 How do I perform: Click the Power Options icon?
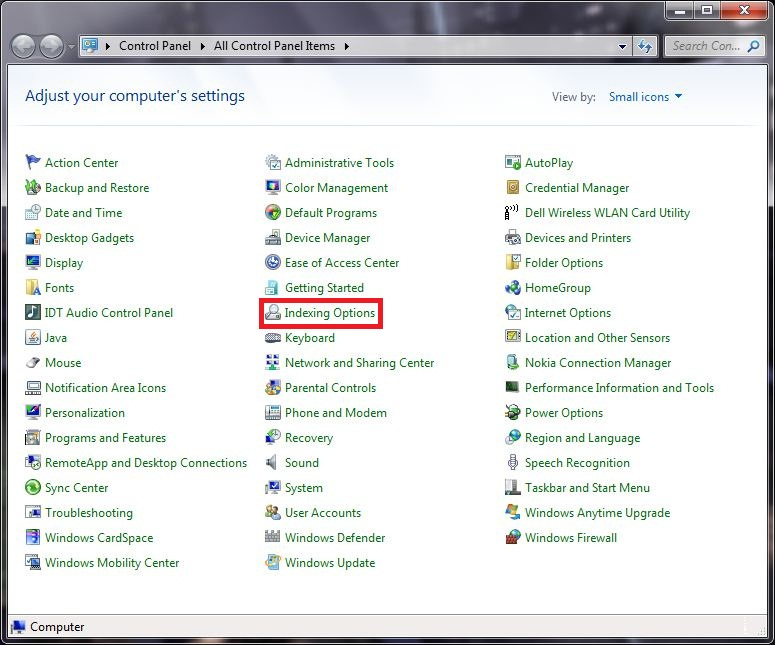[513, 412]
